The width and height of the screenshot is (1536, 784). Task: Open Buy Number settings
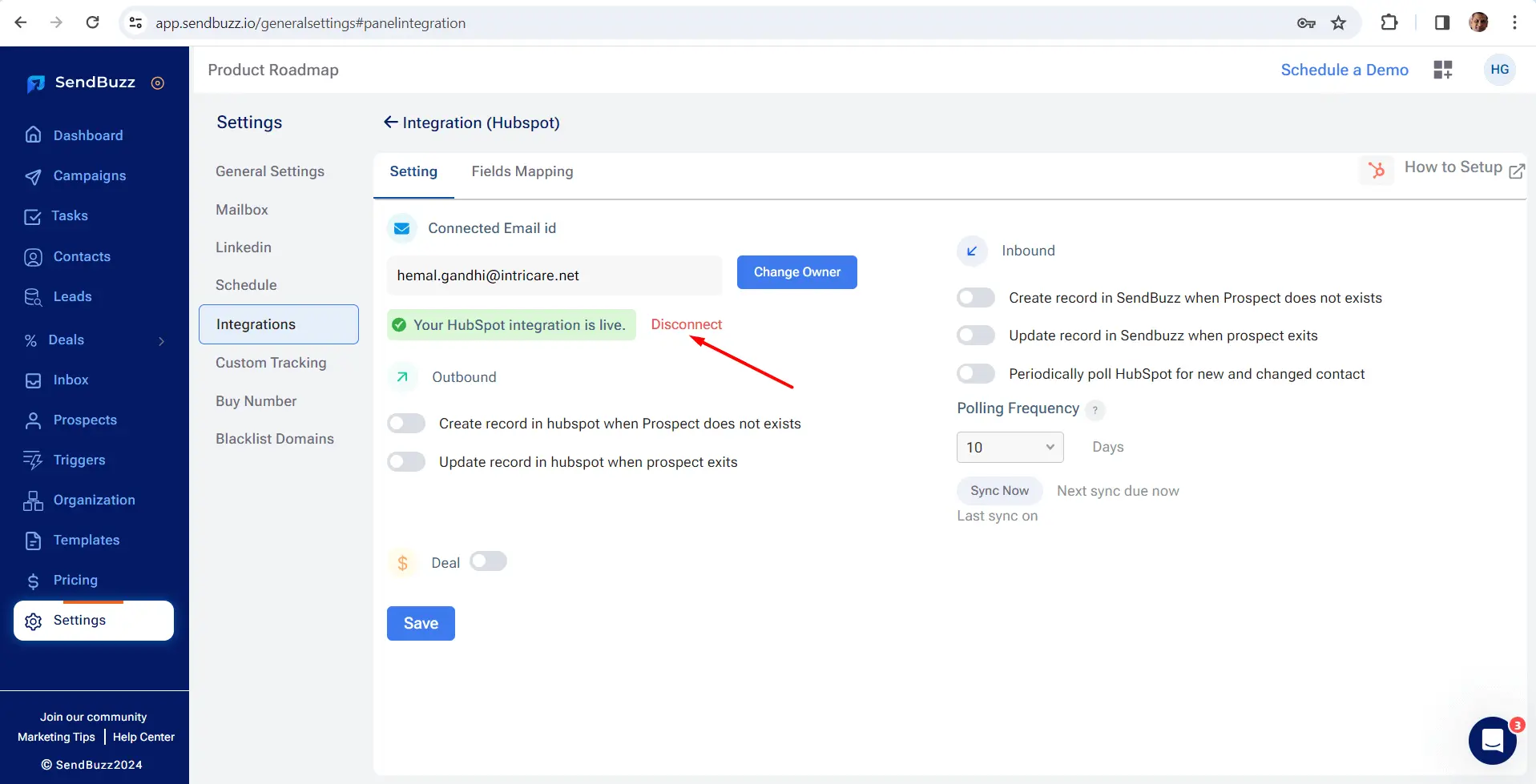coord(256,401)
